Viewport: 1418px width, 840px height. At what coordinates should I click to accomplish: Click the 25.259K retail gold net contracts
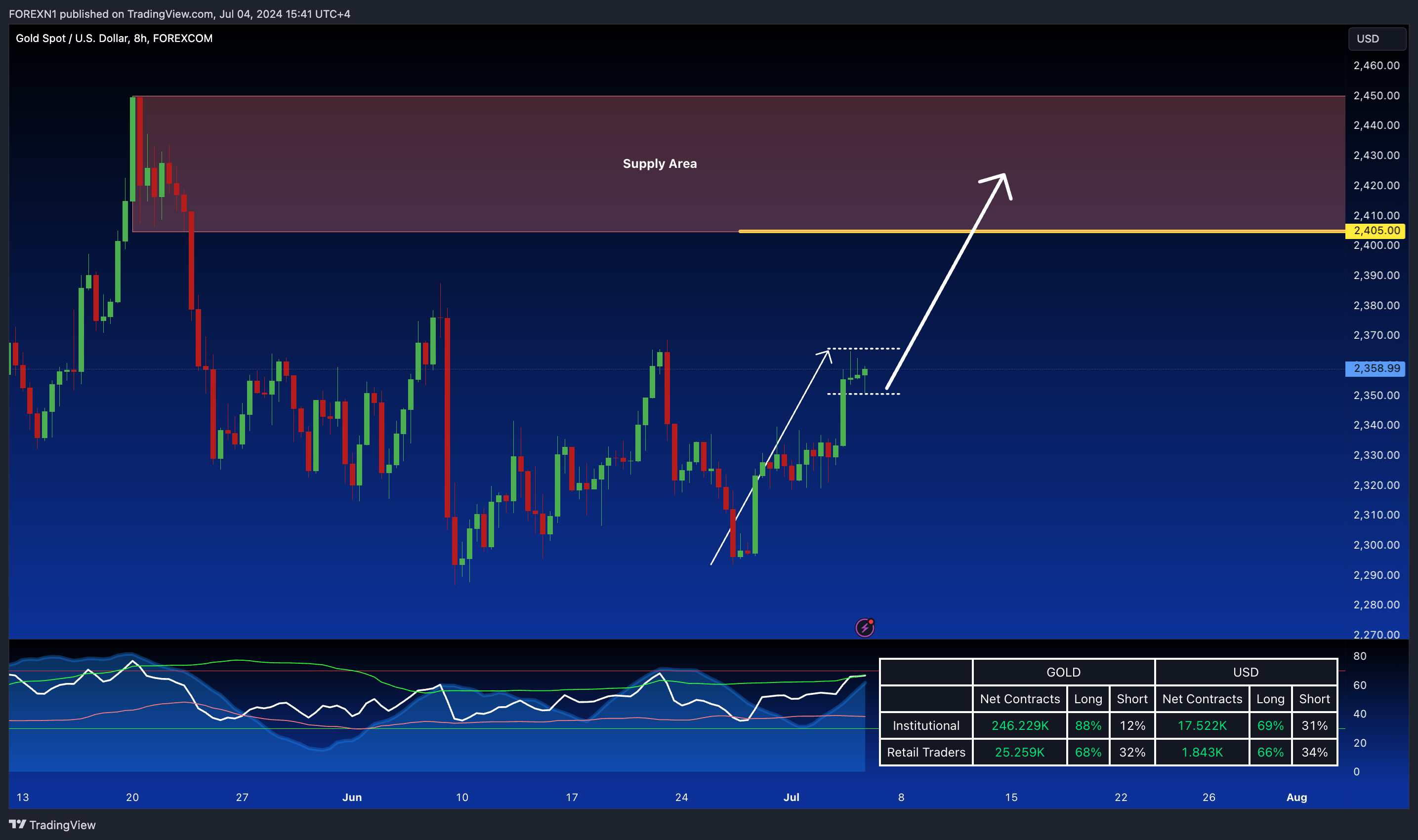[x=1020, y=752]
